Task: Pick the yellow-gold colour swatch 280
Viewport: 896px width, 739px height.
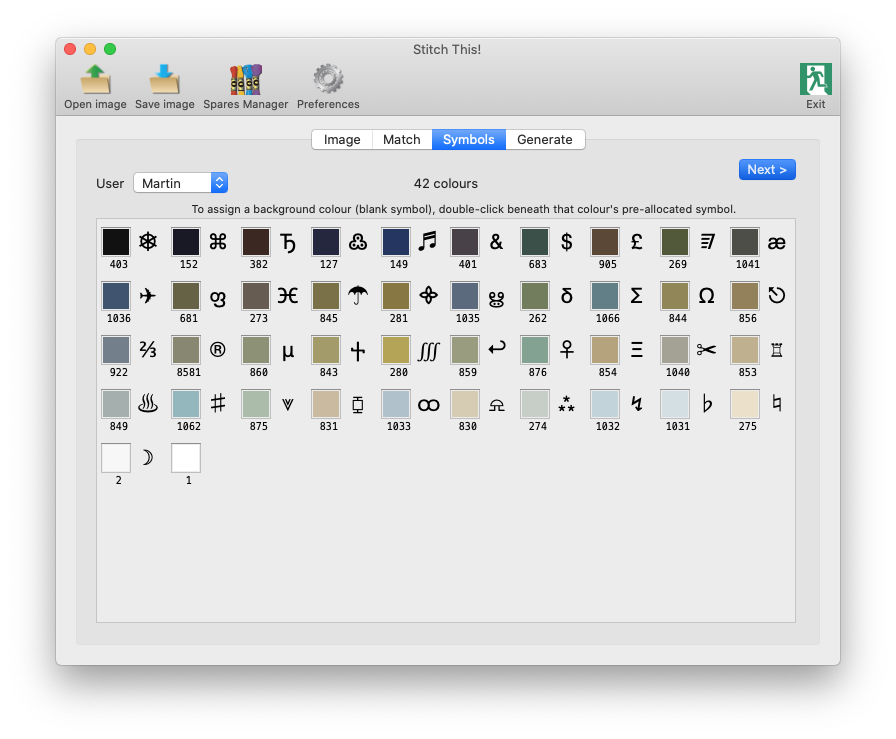Action: (x=396, y=350)
